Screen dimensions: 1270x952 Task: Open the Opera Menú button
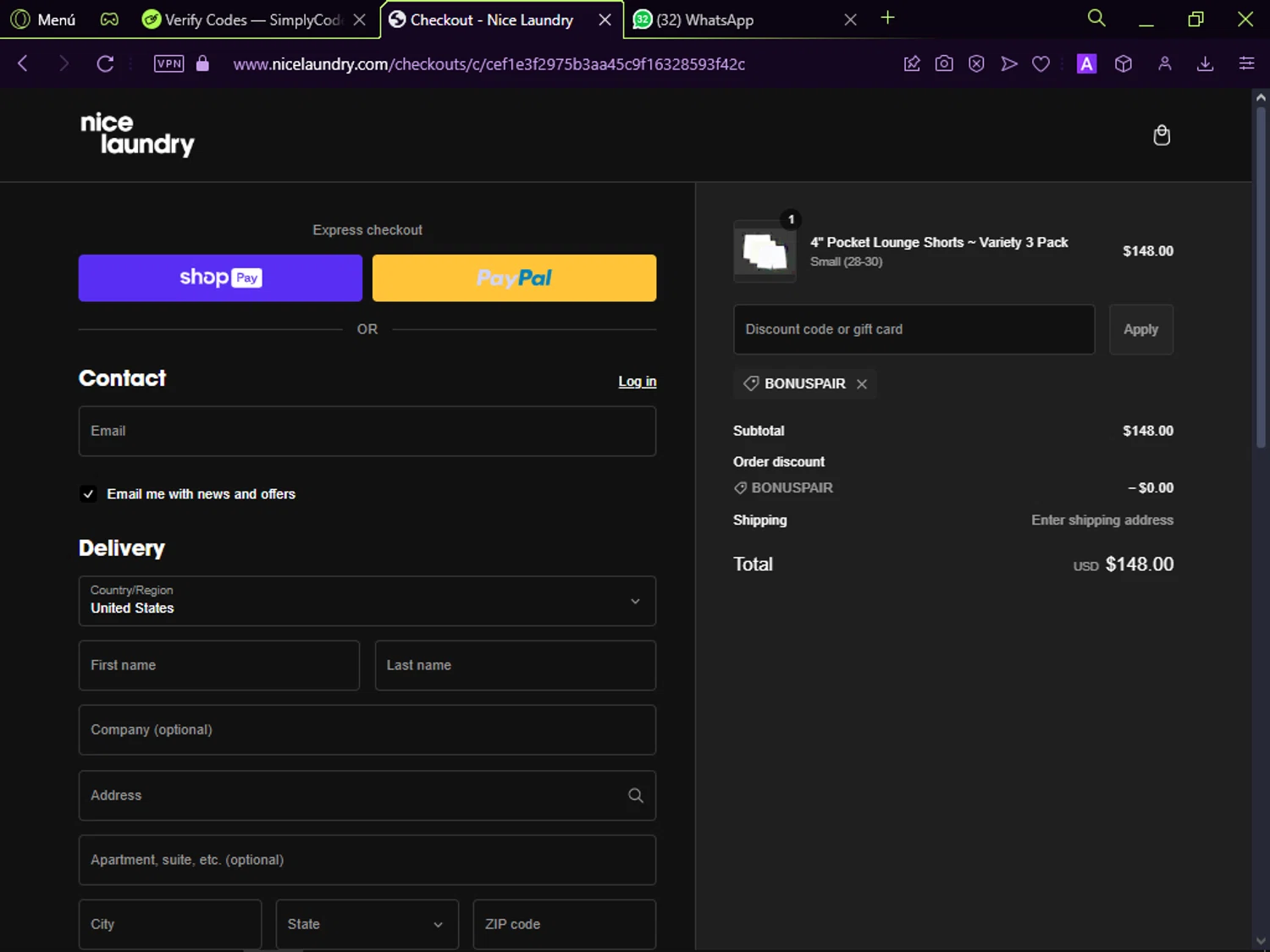[x=44, y=19]
